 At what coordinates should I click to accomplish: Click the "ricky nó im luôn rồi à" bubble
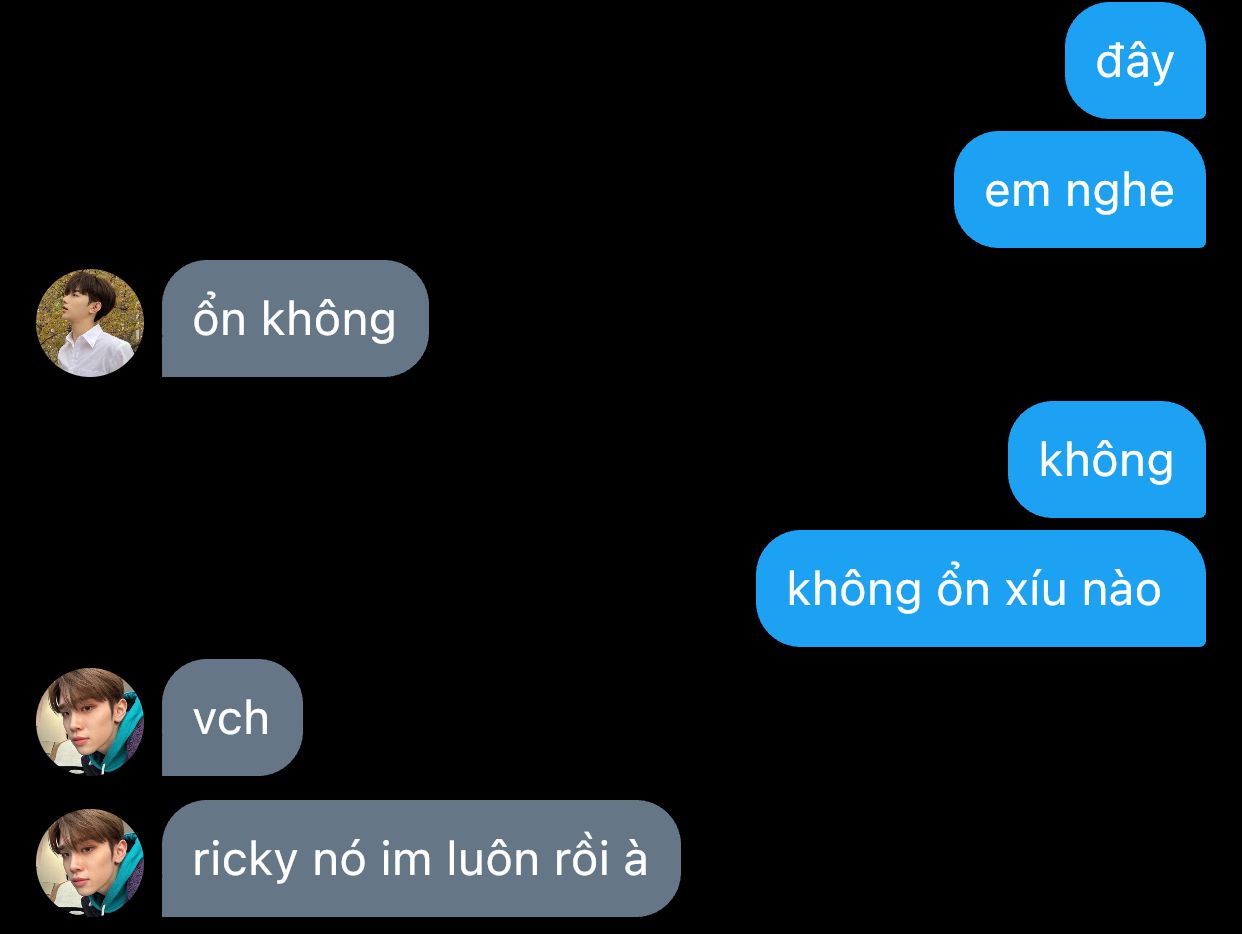point(421,858)
